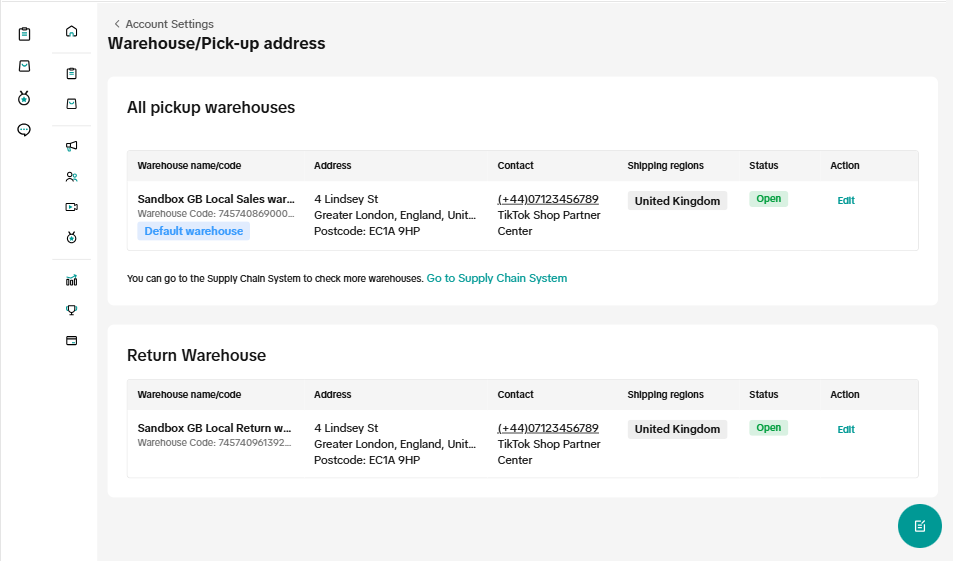953x561 pixels.
Task: Open the bar chart analytics icon
Action: coord(71,280)
